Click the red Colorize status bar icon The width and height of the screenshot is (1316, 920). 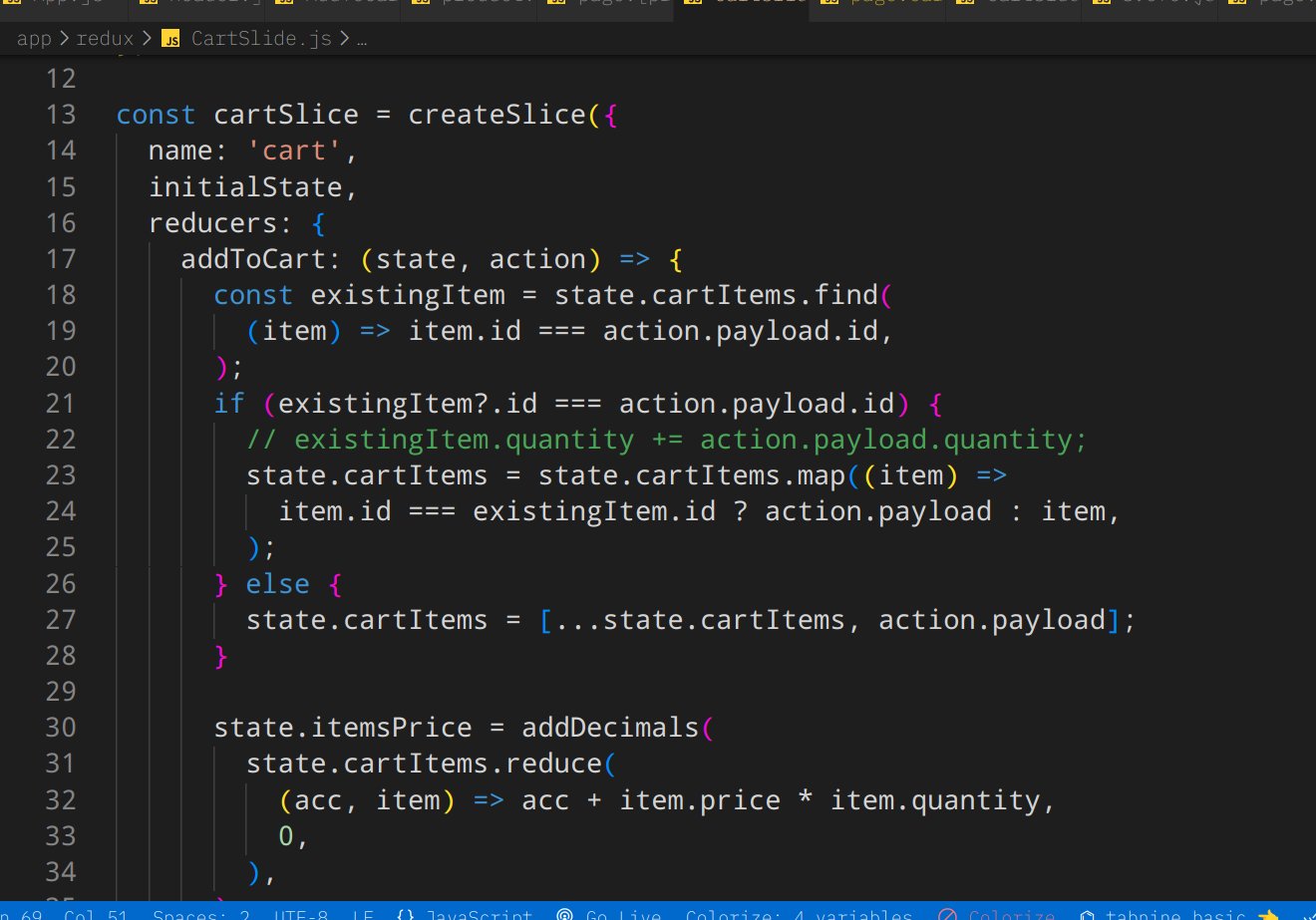pos(948,914)
